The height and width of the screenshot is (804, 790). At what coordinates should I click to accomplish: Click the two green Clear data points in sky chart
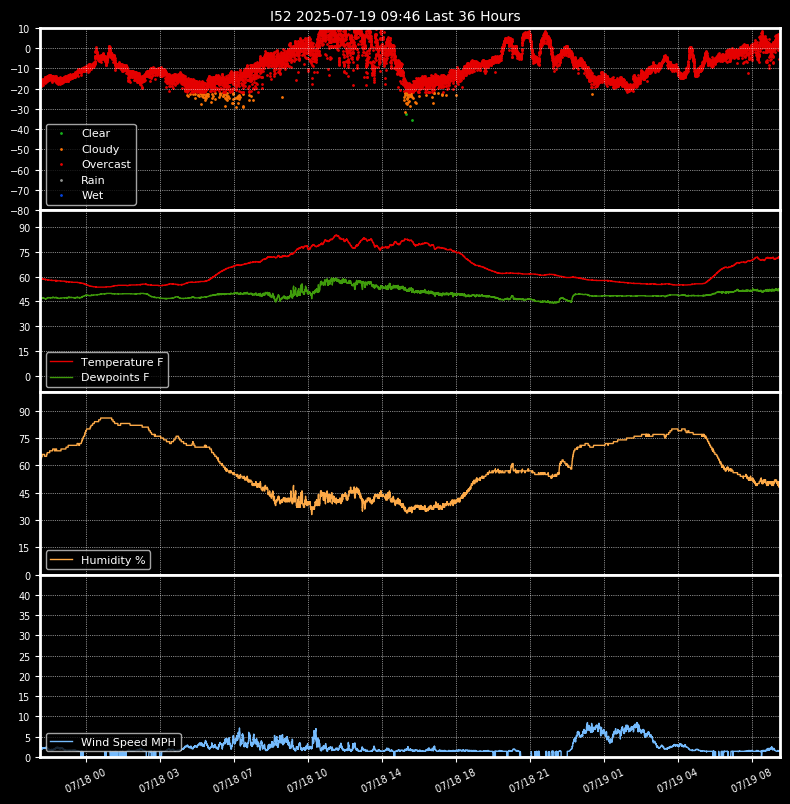click(x=409, y=117)
